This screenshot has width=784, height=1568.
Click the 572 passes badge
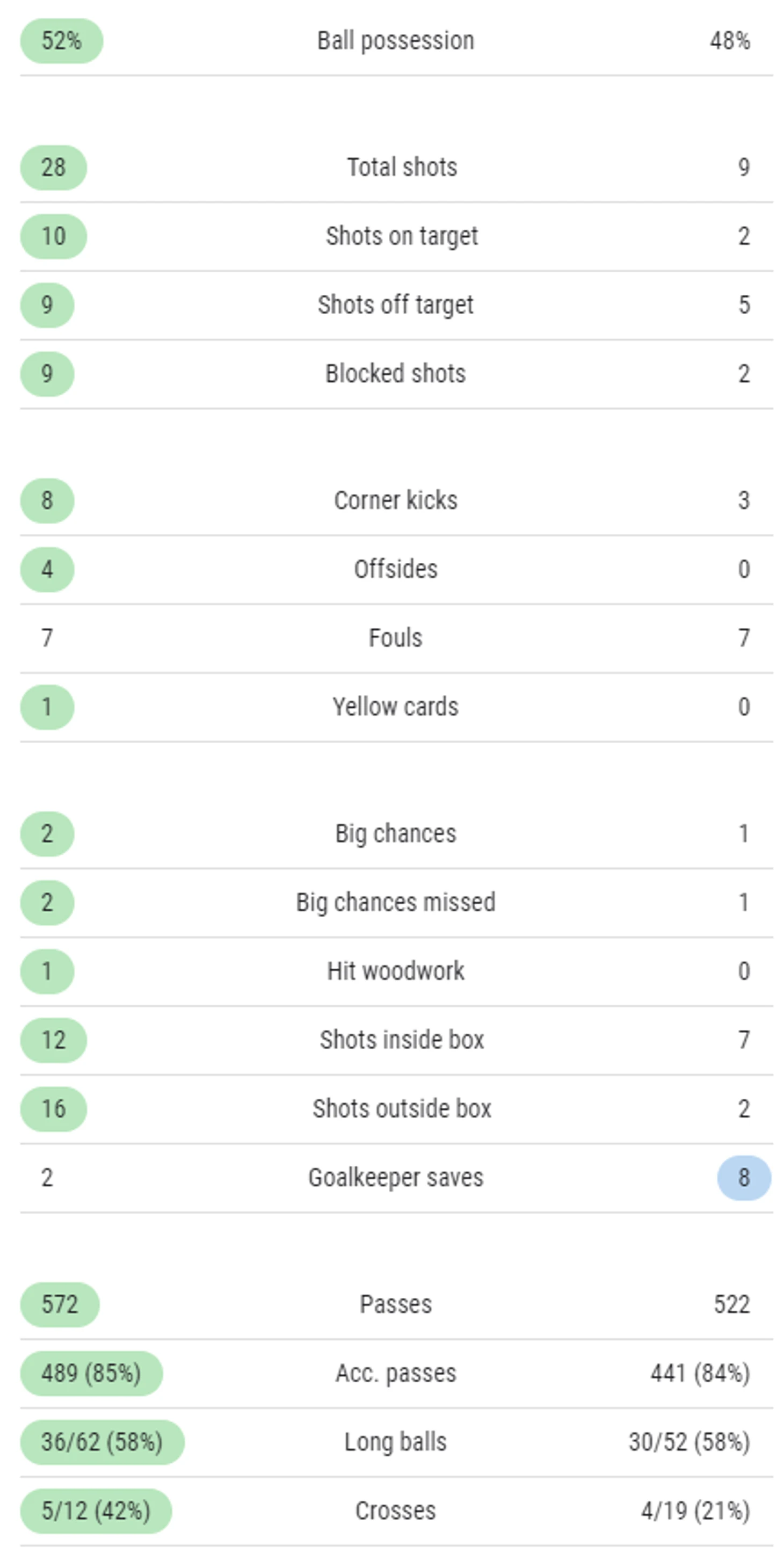(60, 1304)
